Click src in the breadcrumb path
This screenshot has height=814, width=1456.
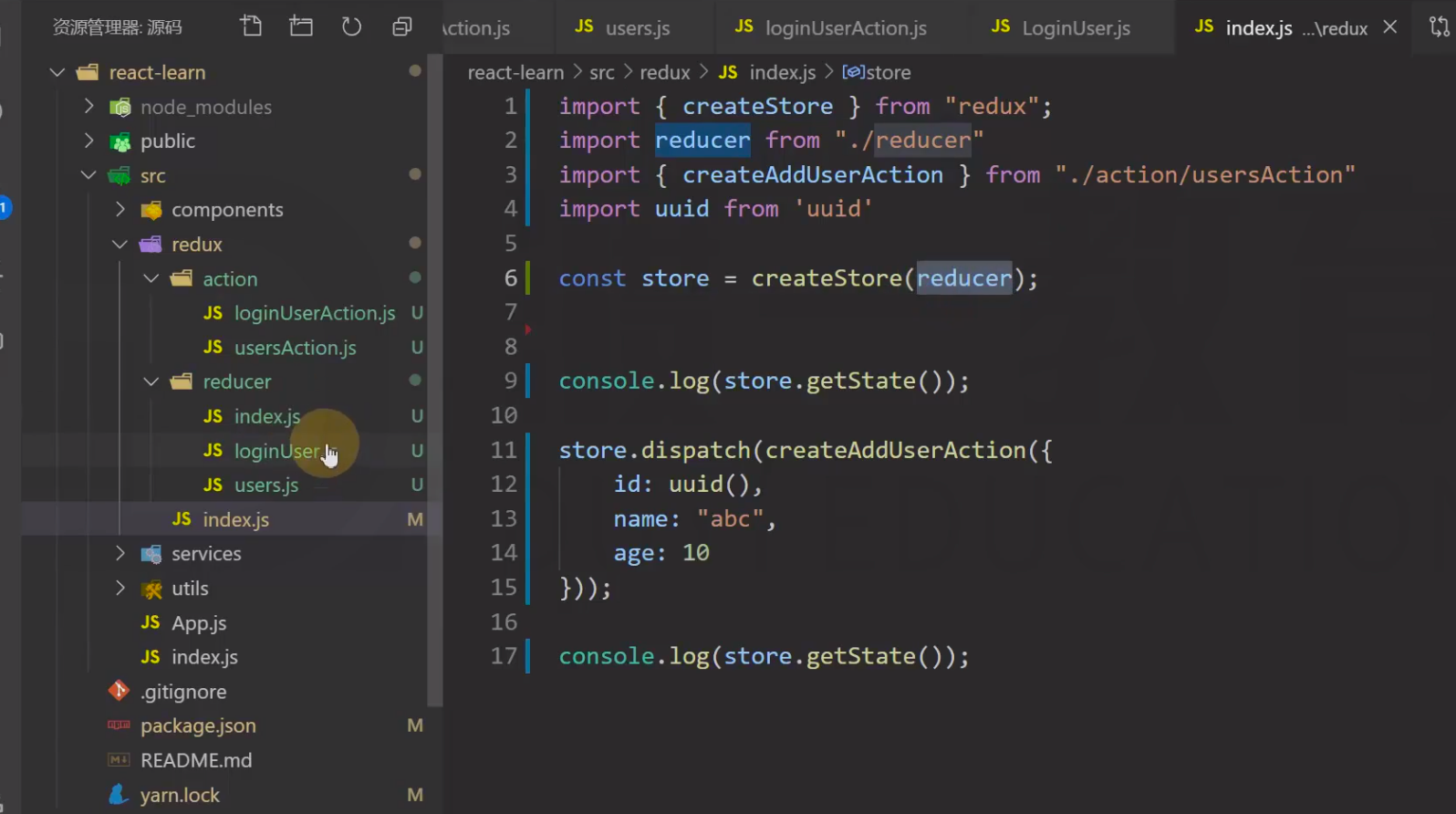[602, 72]
